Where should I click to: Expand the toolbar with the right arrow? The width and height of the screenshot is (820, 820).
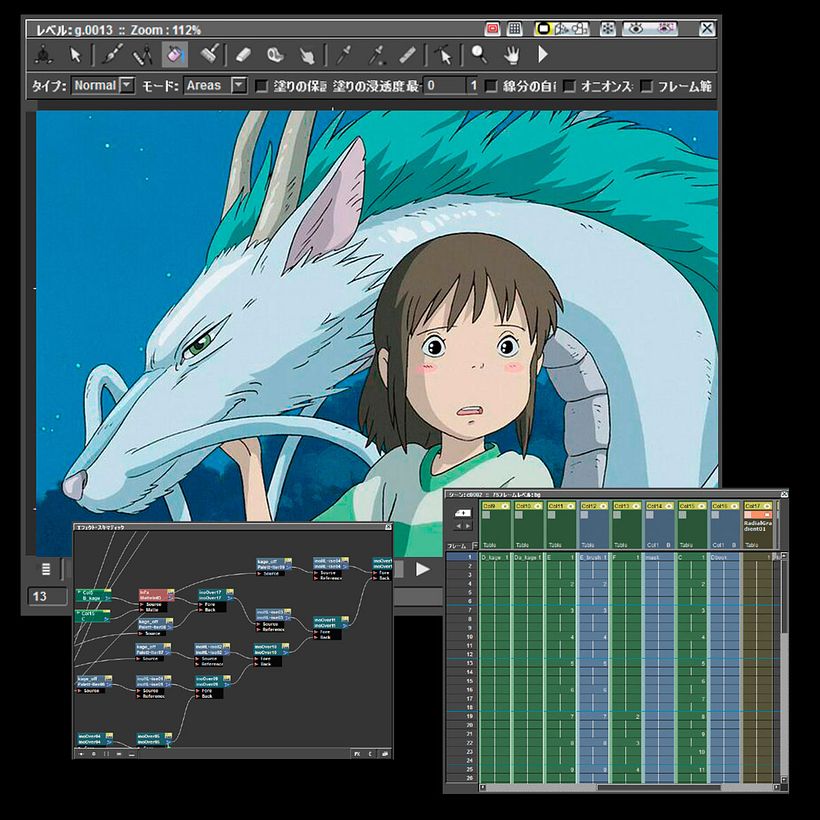tap(543, 54)
